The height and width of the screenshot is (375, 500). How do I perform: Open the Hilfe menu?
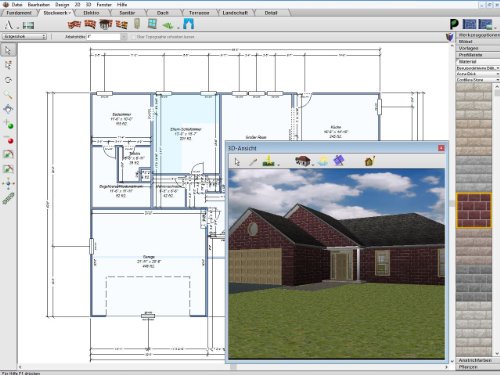122,5
